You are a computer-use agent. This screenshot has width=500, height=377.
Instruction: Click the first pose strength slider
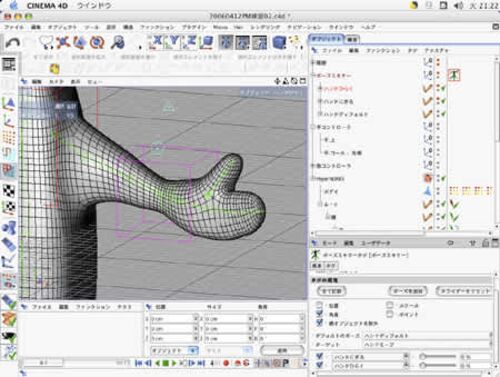[438, 356]
